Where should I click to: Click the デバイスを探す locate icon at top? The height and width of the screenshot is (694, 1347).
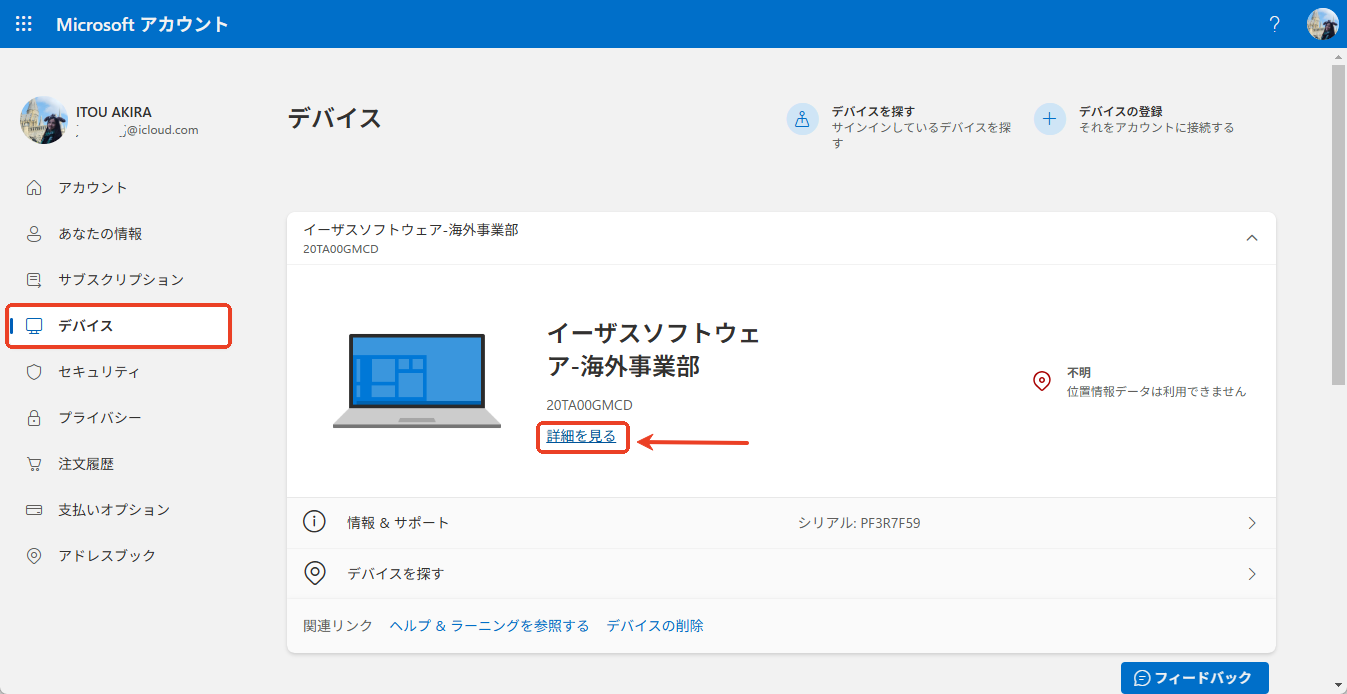(803, 119)
